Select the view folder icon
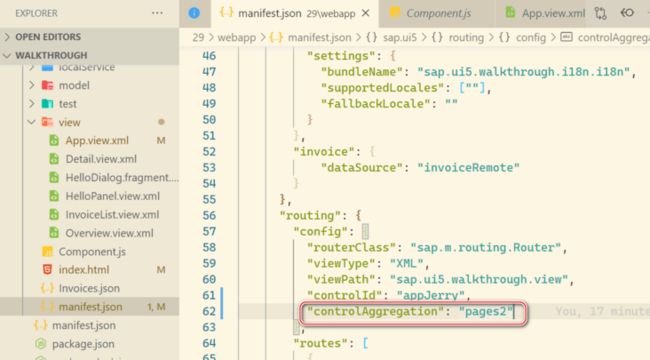The image size is (650, 360). coord(47,122)
